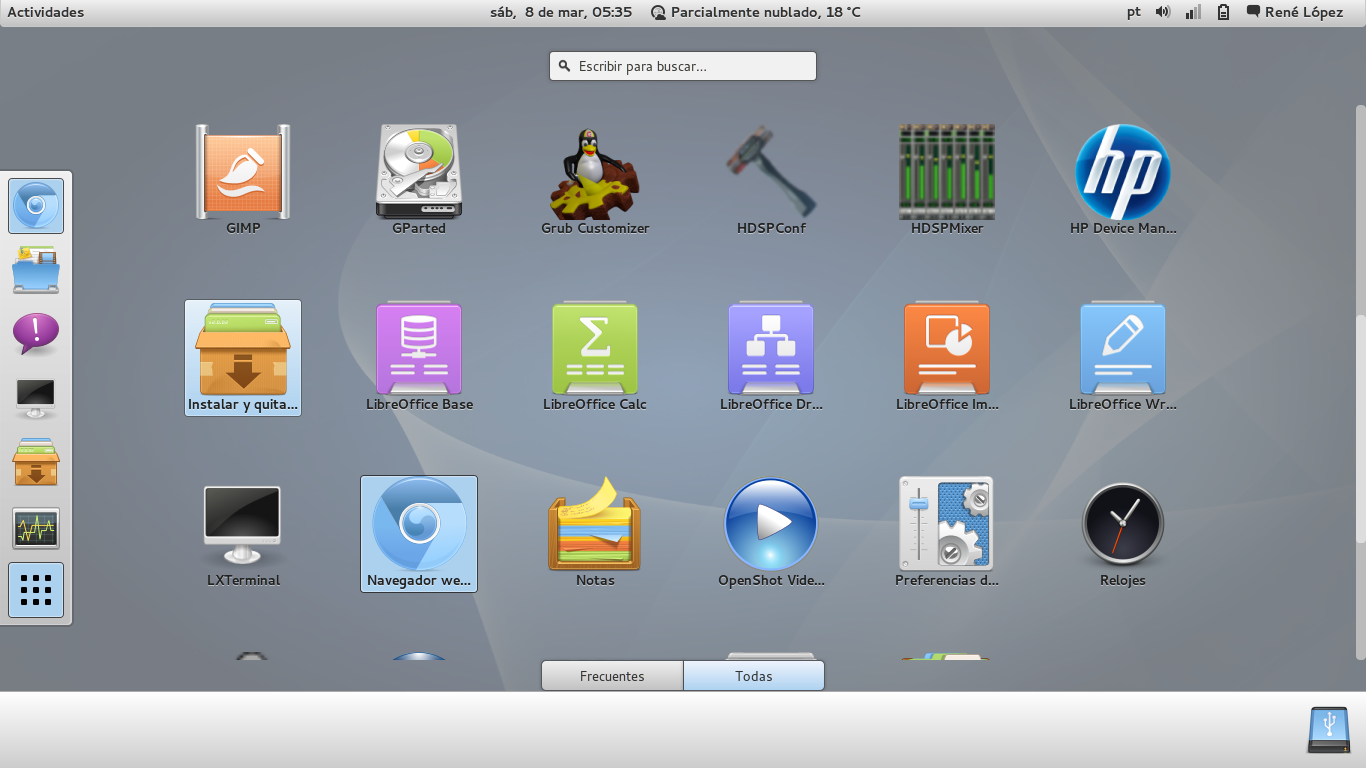1366x768 pixels.
Task: Toggle the show applications grid button
Action: [x=36, y=590]
